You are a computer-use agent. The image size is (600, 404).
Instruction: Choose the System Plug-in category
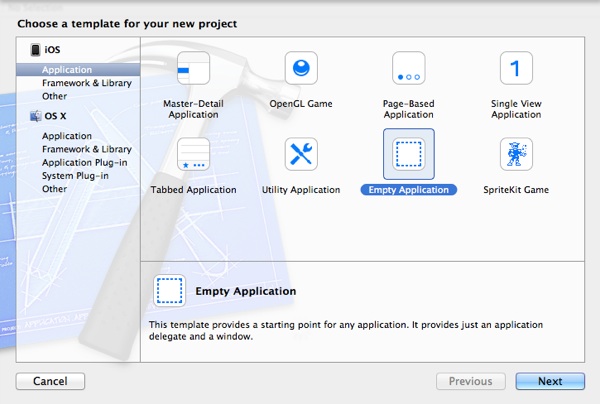click(x=76, y=175)
